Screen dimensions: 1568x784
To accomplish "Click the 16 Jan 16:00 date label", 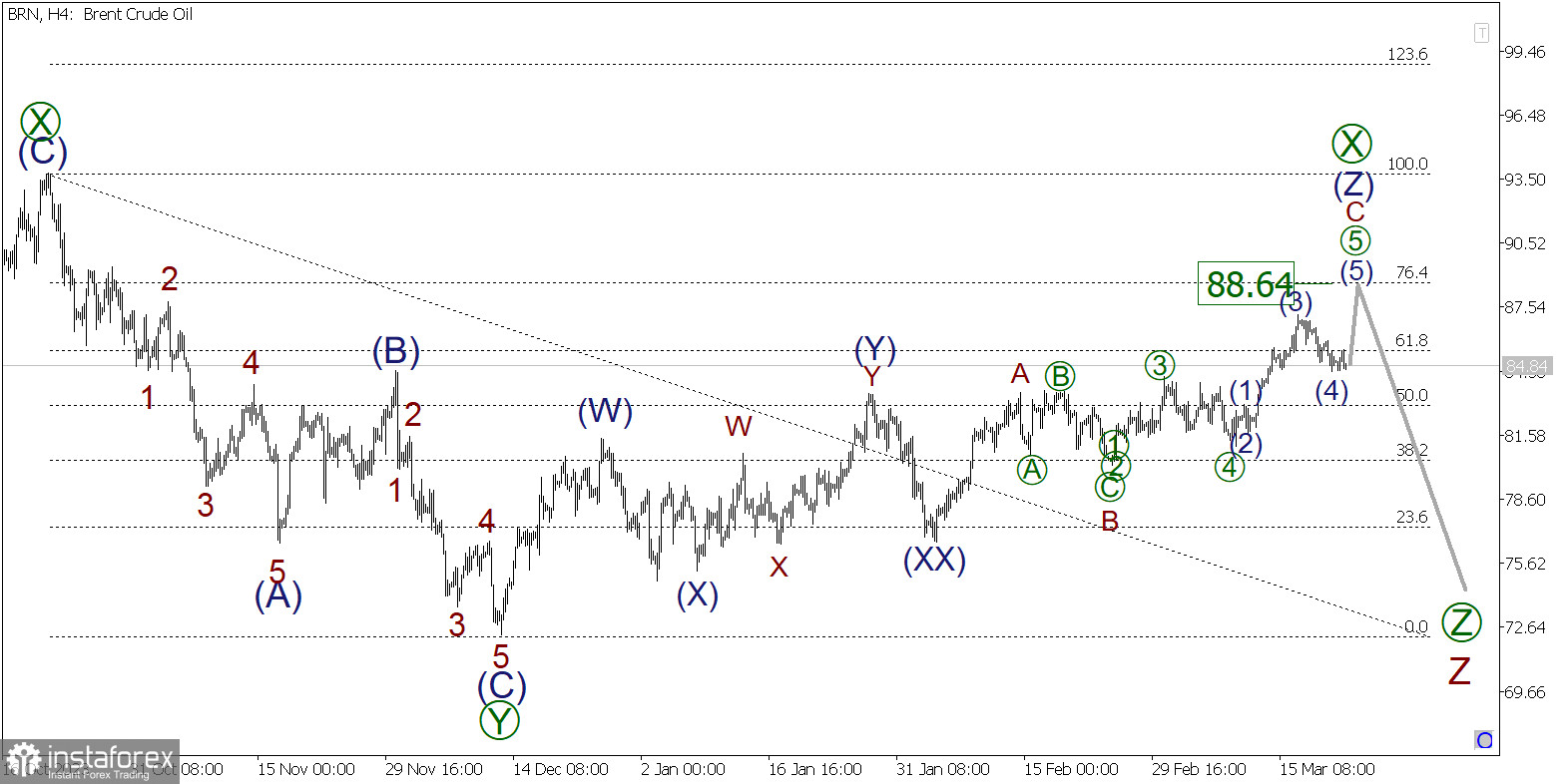I will [814, 770].
